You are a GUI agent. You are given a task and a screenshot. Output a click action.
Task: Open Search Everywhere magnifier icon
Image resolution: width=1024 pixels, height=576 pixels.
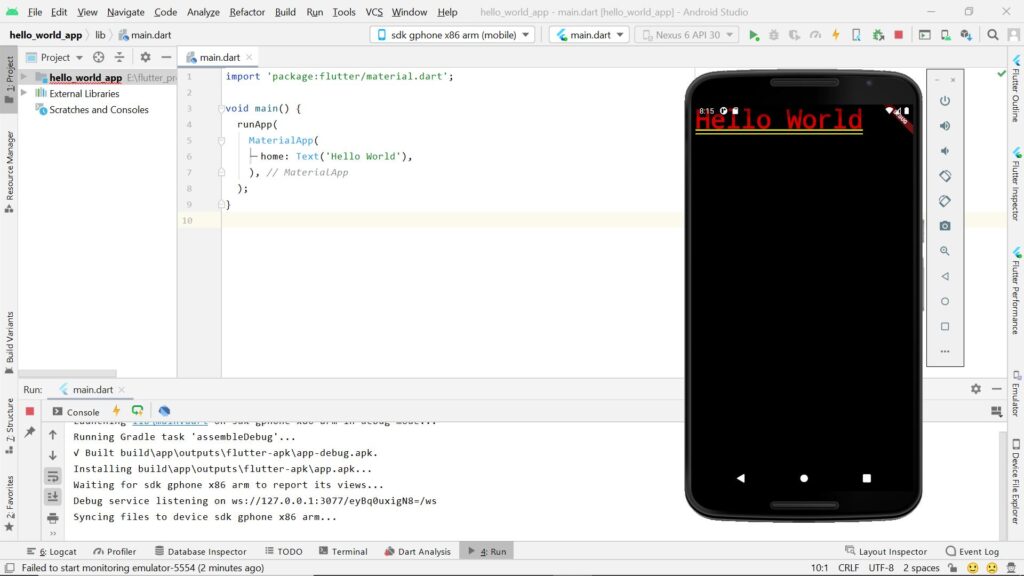pyautogui.click(x=993, y=35)
